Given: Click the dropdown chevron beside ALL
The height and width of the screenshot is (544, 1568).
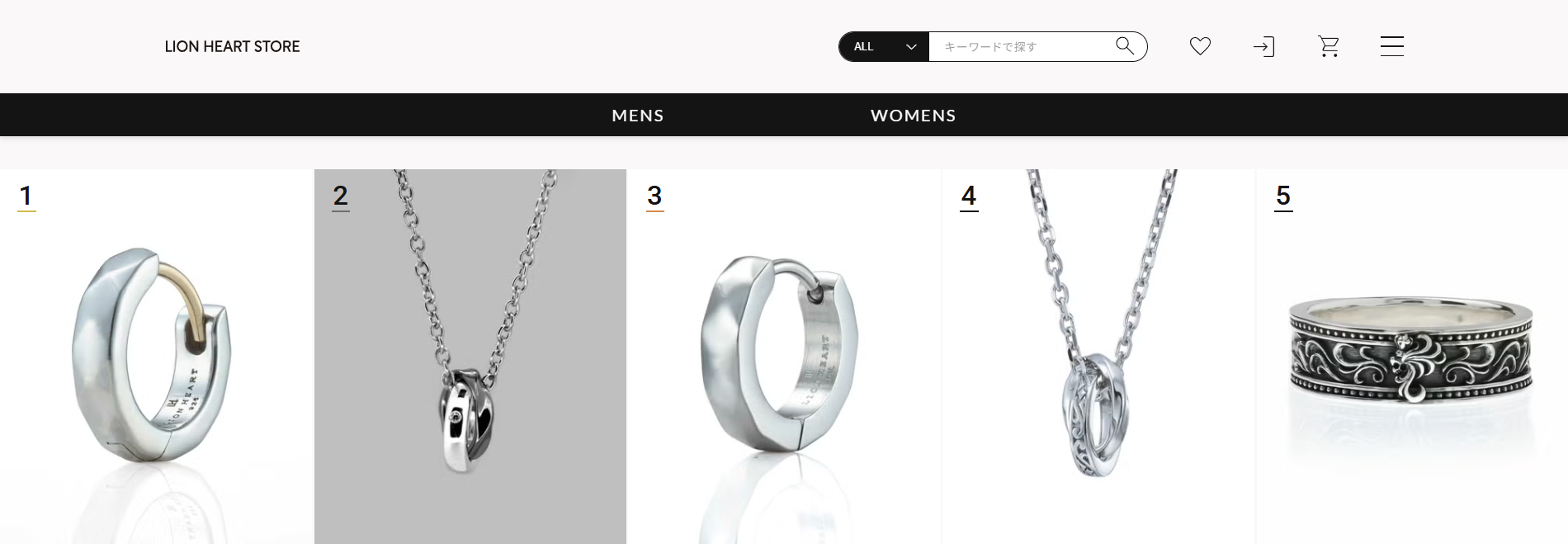Looking at the screenshot, I should point(911,47).
